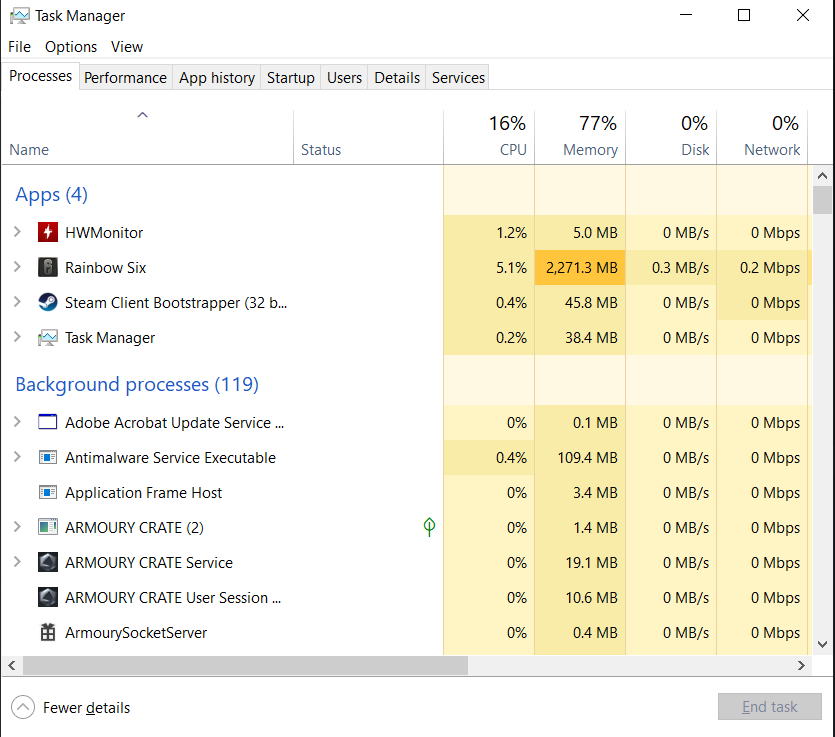Sort processes by Memory column
Screen dimensions: 835x737
(x=580, y=137)
